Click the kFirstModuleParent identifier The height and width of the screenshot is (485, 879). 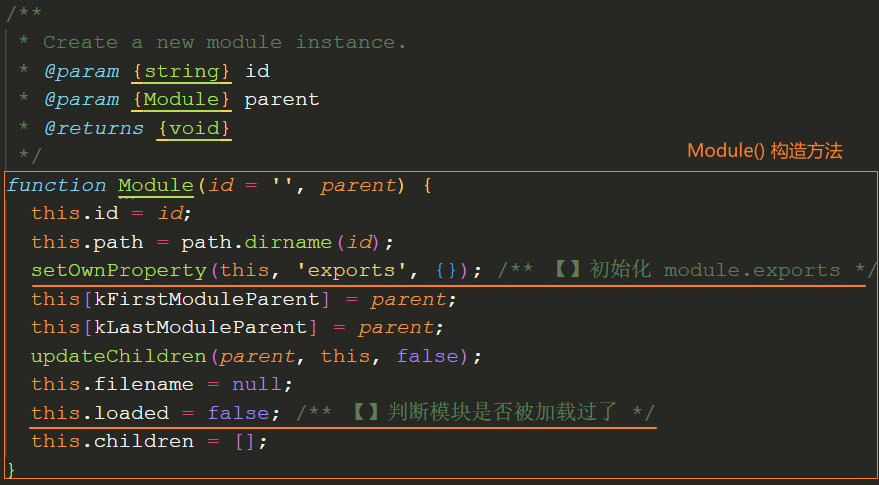click(206, 299)
